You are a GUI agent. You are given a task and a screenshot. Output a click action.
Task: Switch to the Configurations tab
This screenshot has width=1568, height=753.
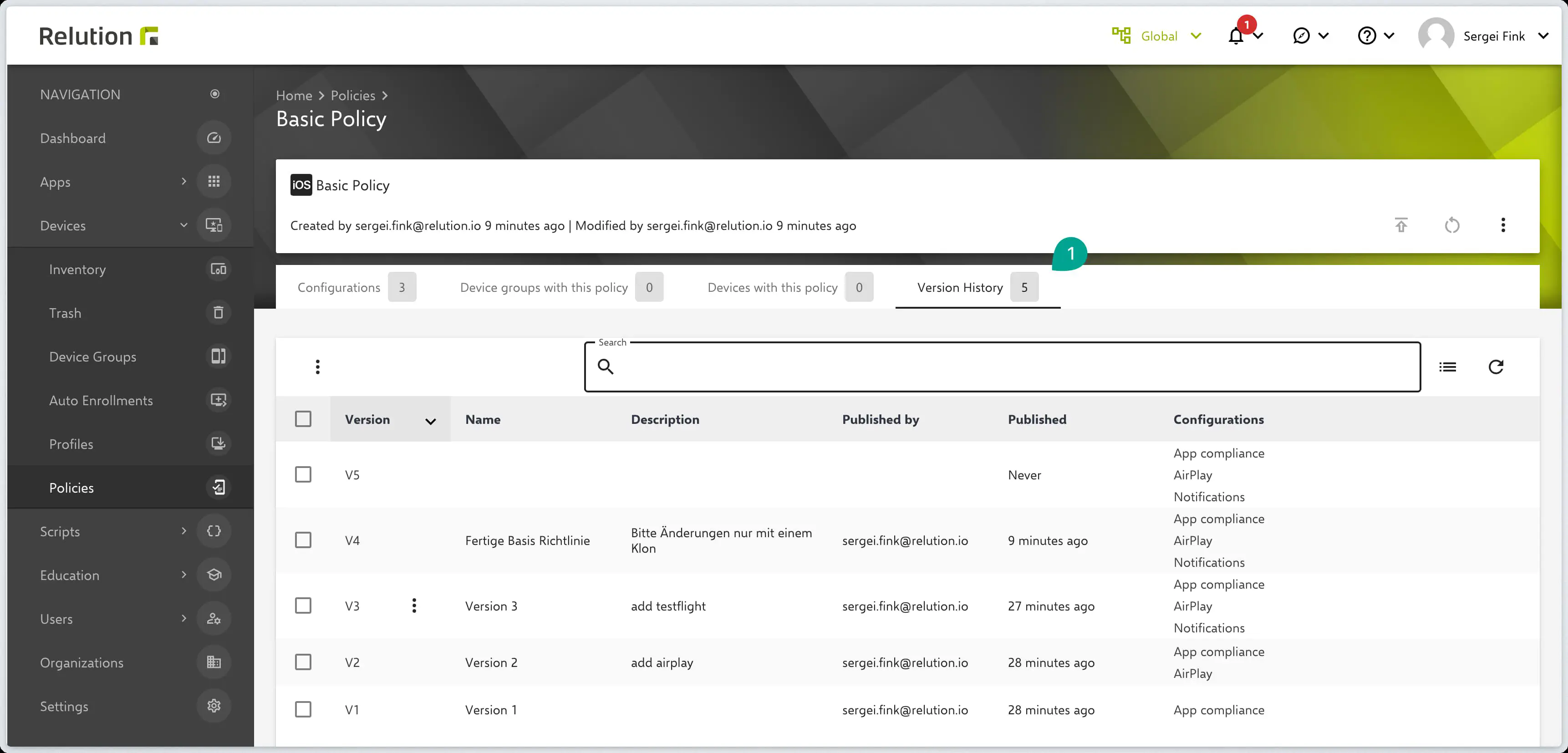[338, 287]
